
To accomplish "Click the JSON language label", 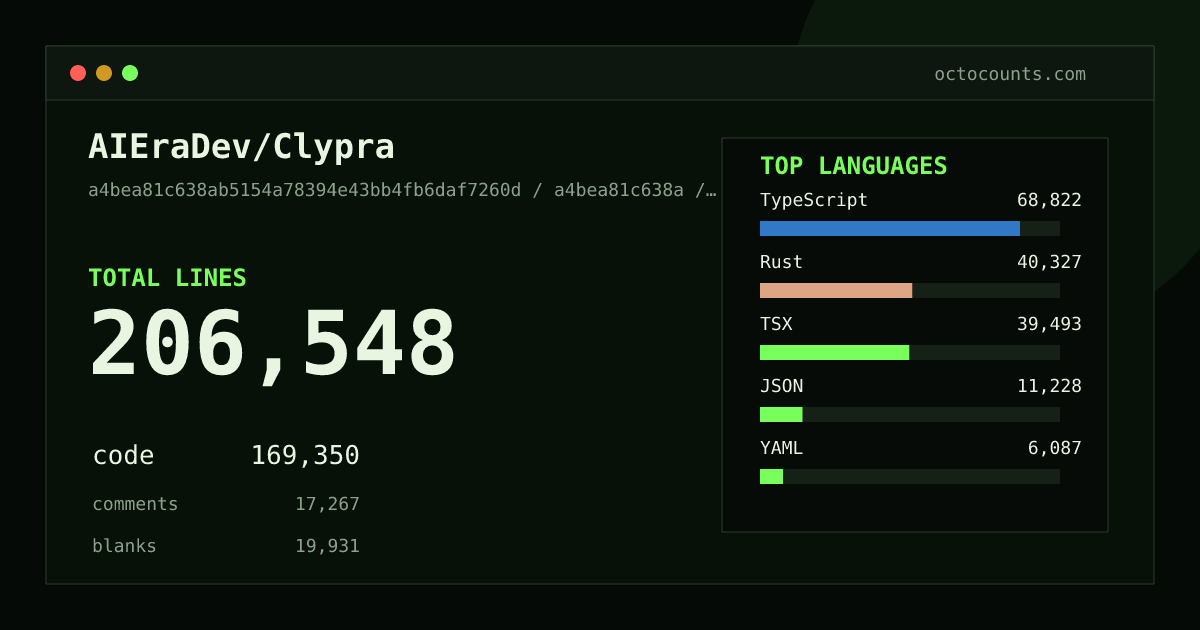I will click(781, 386).
